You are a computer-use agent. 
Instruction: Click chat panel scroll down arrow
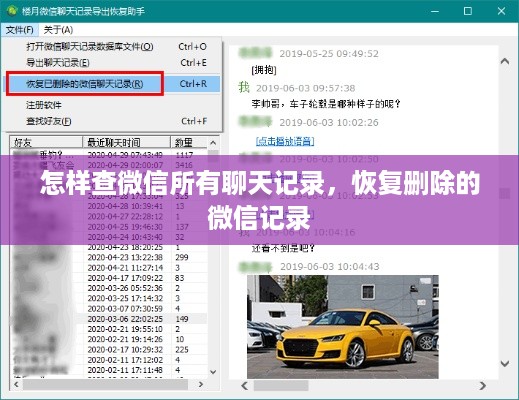pos(505,363)
